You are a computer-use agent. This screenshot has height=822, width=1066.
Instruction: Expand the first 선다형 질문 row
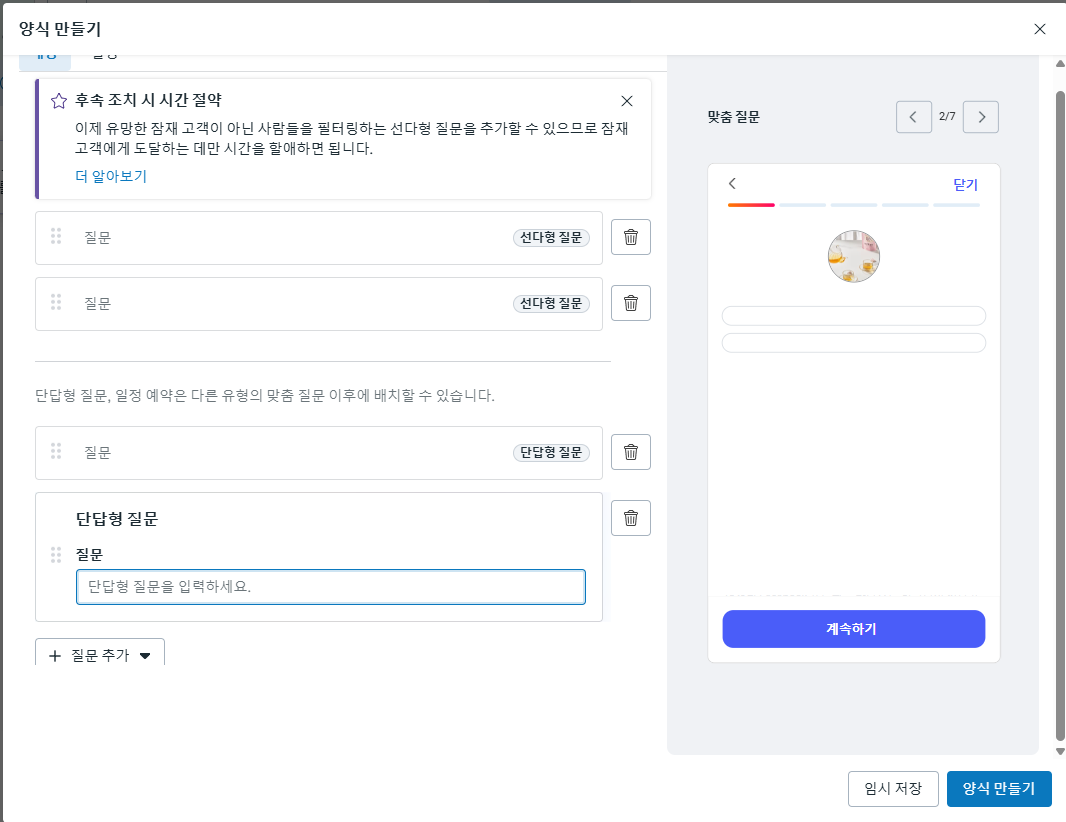(x=300, y=238)
